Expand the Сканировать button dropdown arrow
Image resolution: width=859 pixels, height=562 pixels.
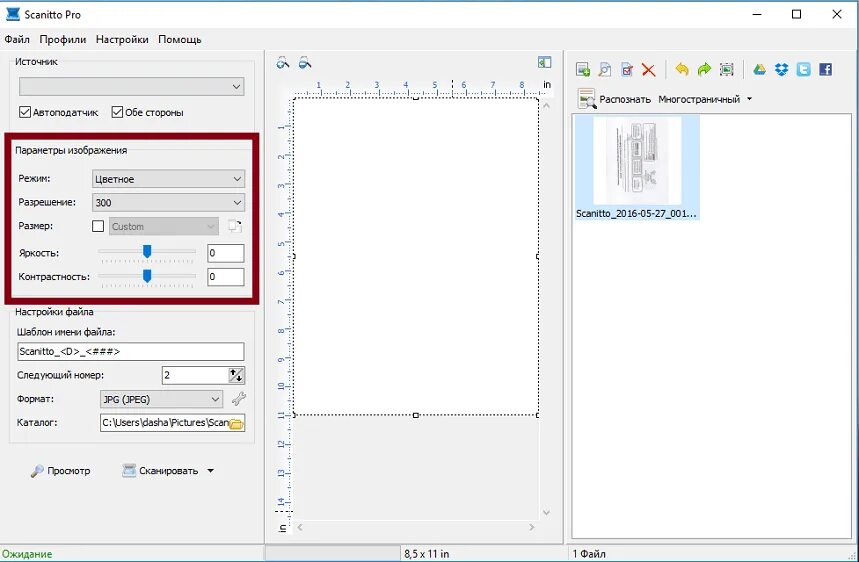[210, 471]
